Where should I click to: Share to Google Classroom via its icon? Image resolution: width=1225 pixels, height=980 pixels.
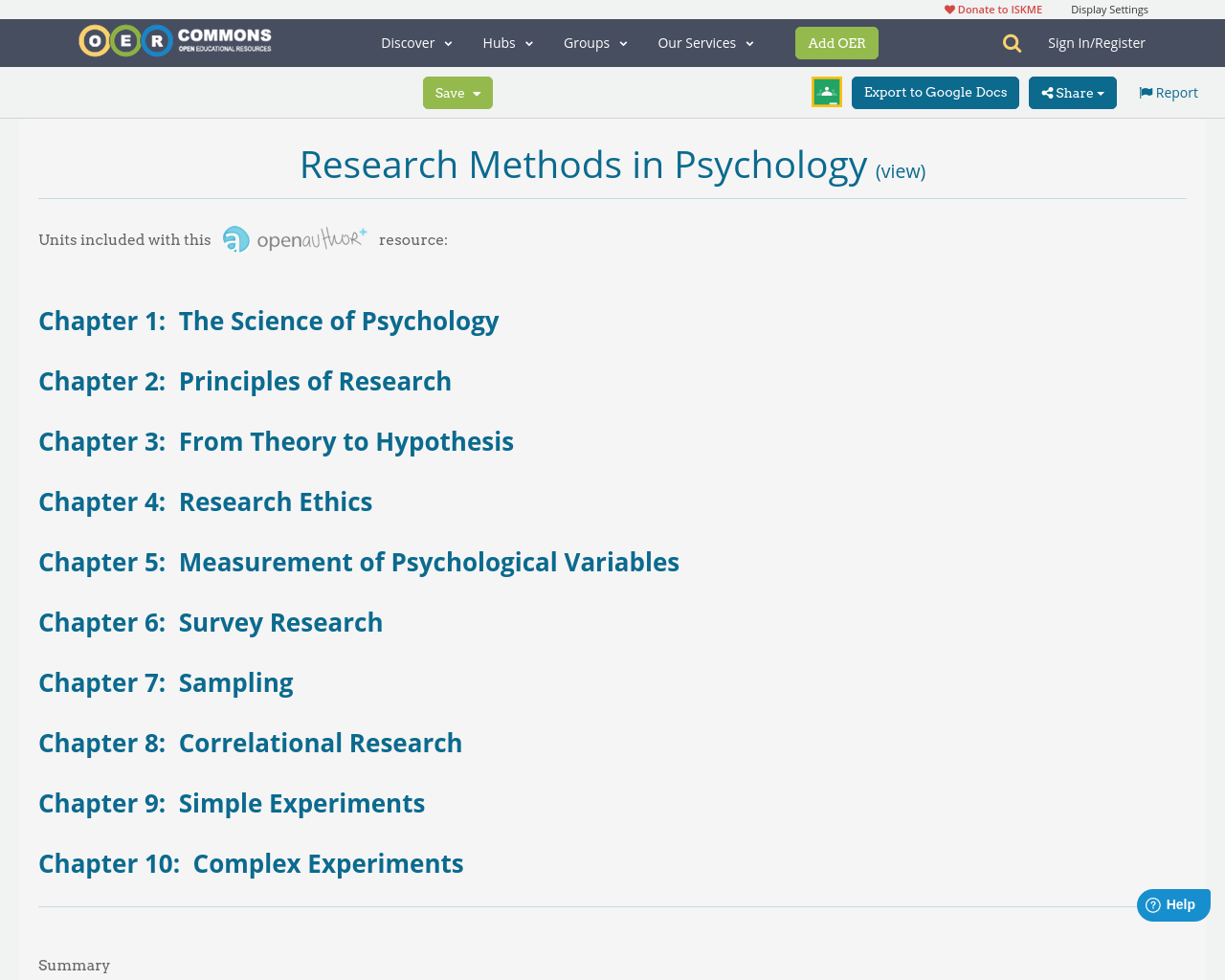[825, 91]
